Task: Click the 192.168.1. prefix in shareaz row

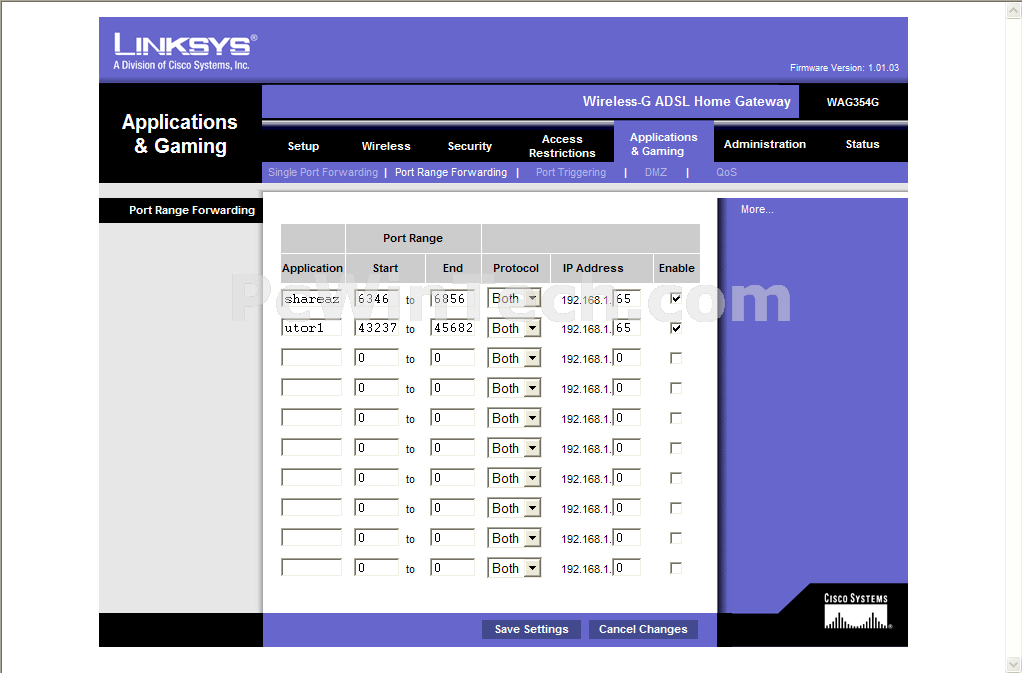Action: pos(586,300)
